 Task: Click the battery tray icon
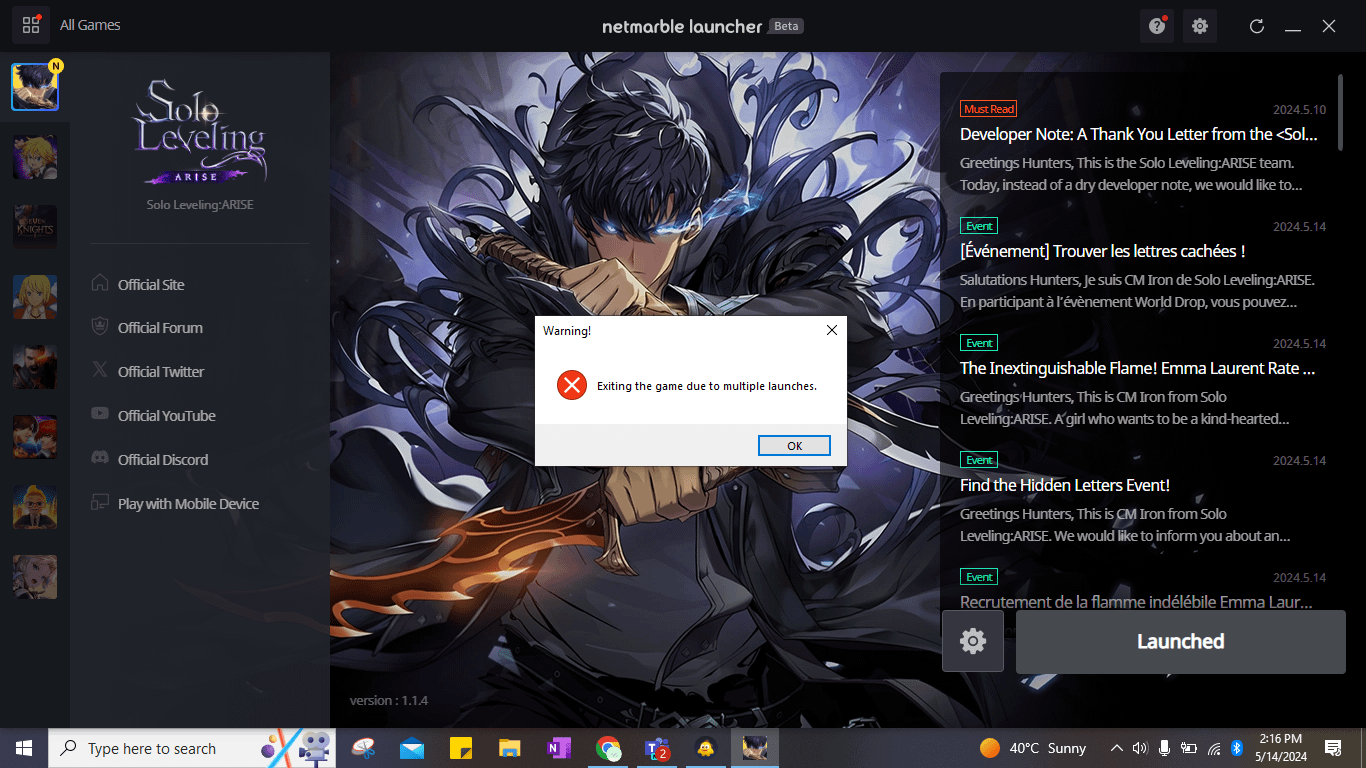point(1189,748)
